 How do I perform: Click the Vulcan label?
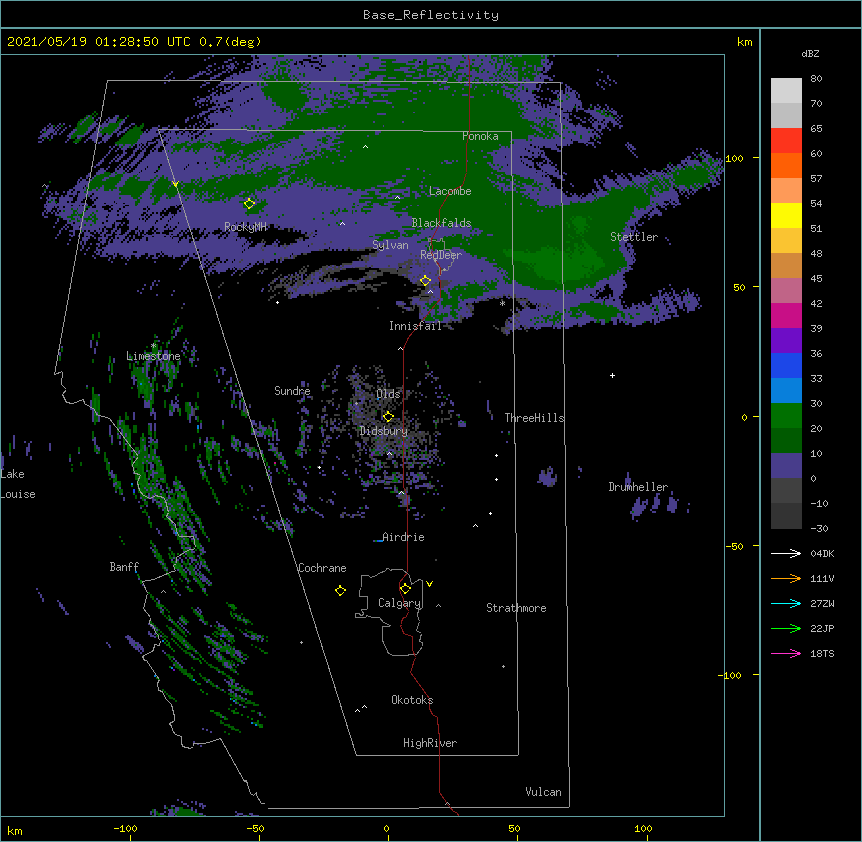[x=543, y=792]
